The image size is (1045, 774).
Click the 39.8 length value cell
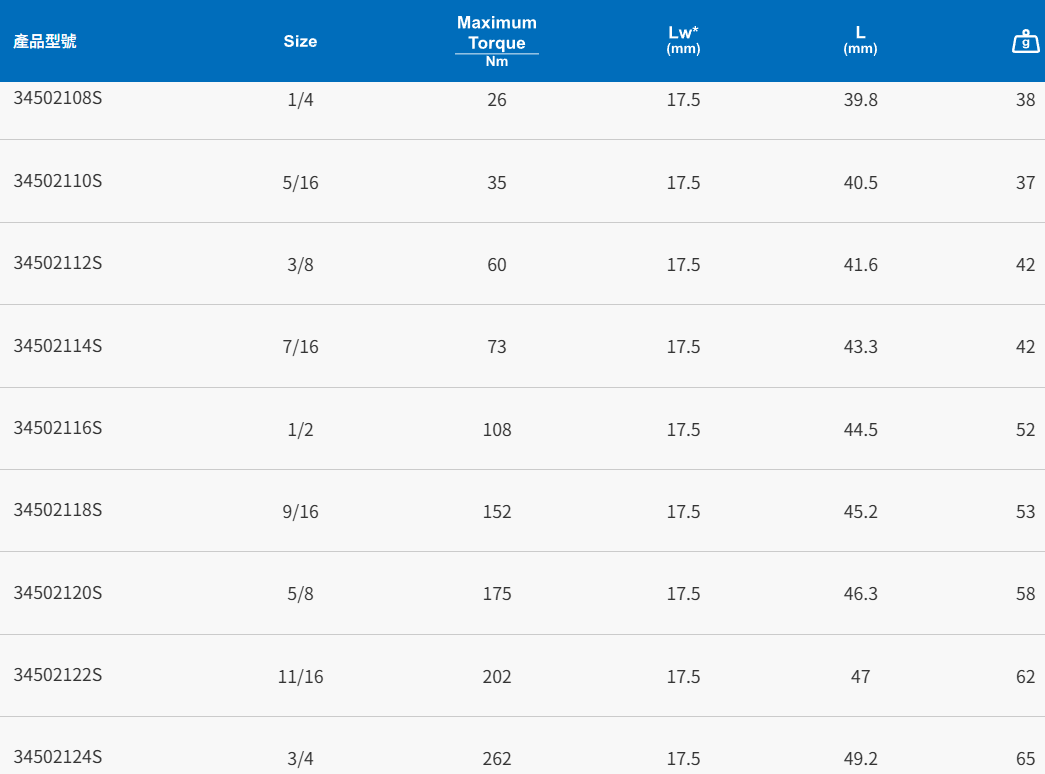click(x=860, y=100)
